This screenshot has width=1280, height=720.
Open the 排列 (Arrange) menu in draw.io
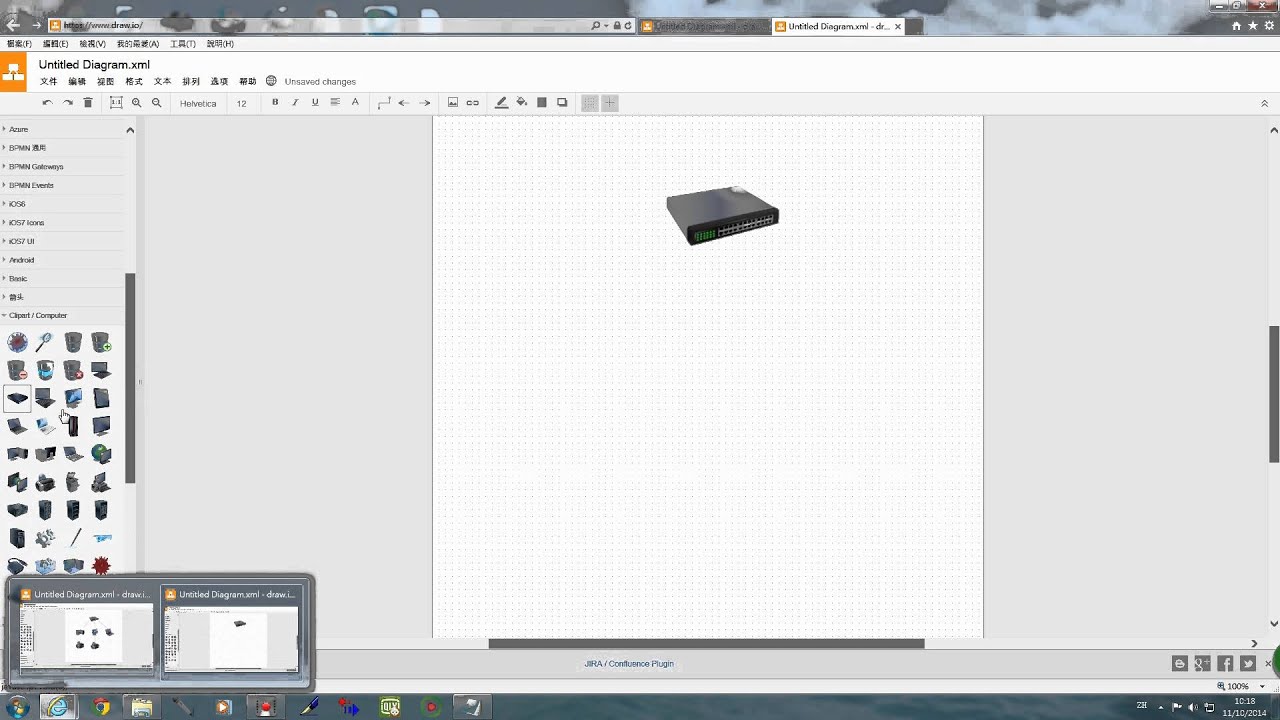click(x=191, y=82)
